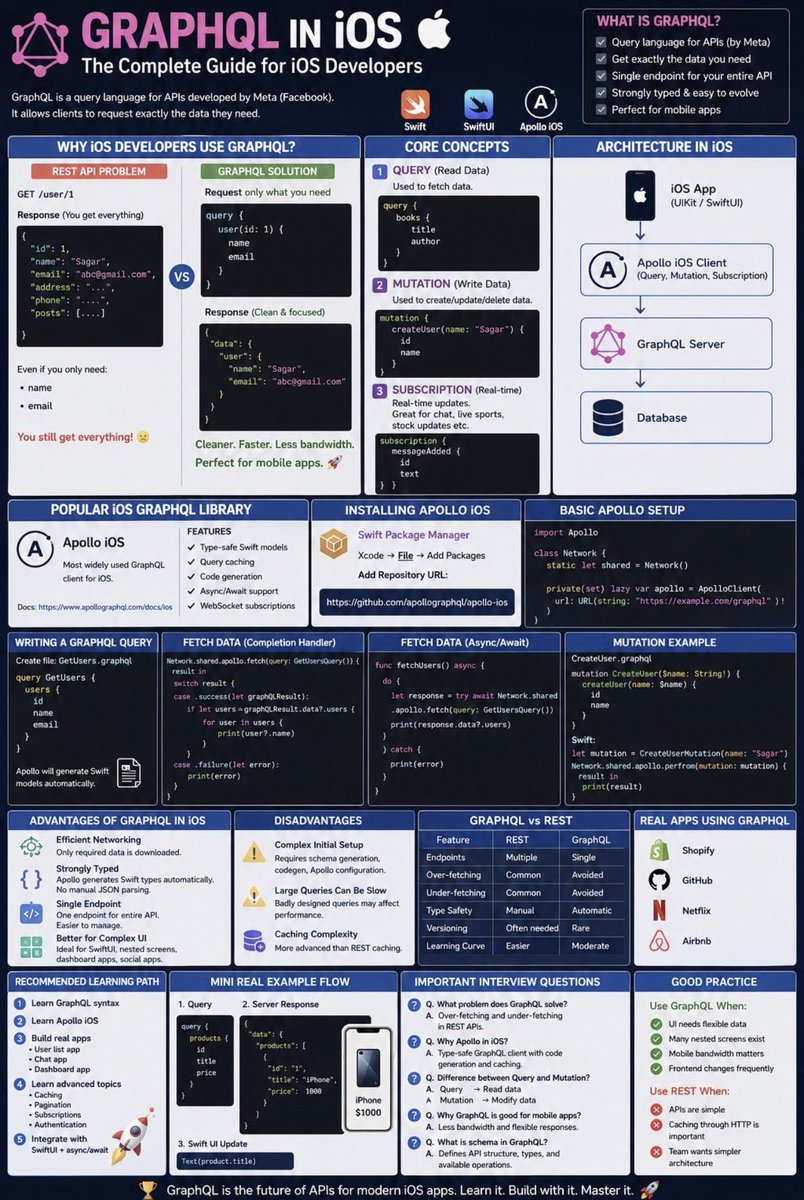Select the SwiftUI icon
Viewport: 804px width, 1200px height.
pyautogui.click(x=478, y=105)
